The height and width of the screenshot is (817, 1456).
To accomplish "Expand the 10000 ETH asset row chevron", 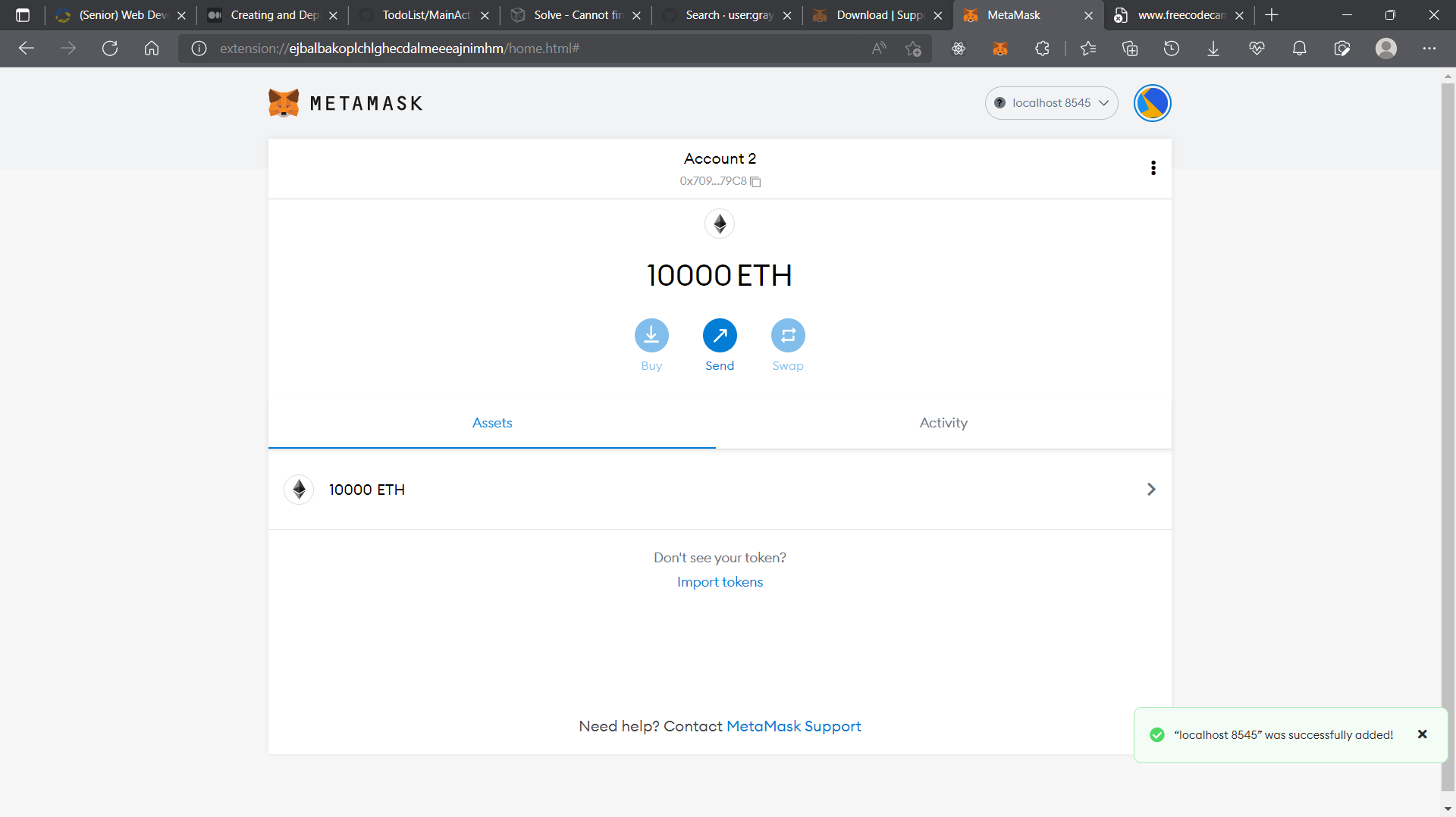I will 1151,490.
